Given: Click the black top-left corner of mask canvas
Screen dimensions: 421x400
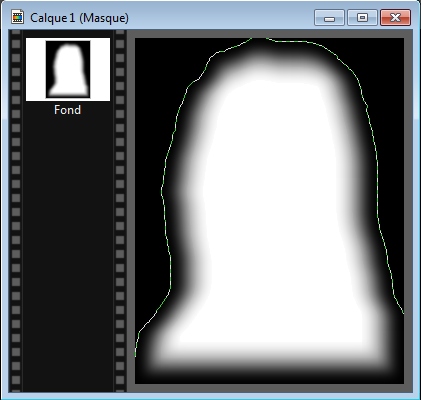Looking at the screenshot, I should click(x=152, y=53).
